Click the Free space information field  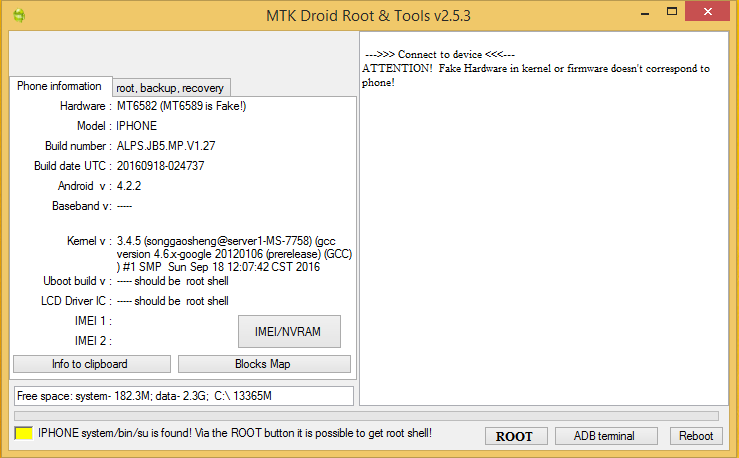184,396
